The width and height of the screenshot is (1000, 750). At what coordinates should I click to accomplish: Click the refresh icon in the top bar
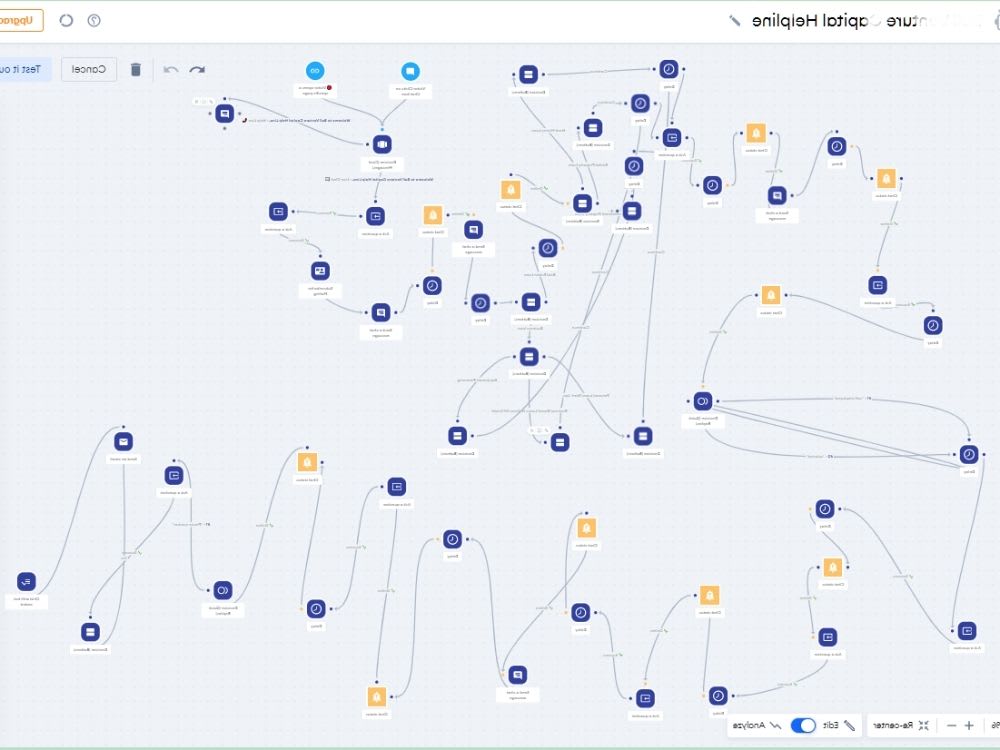click(x=65, y=19)
